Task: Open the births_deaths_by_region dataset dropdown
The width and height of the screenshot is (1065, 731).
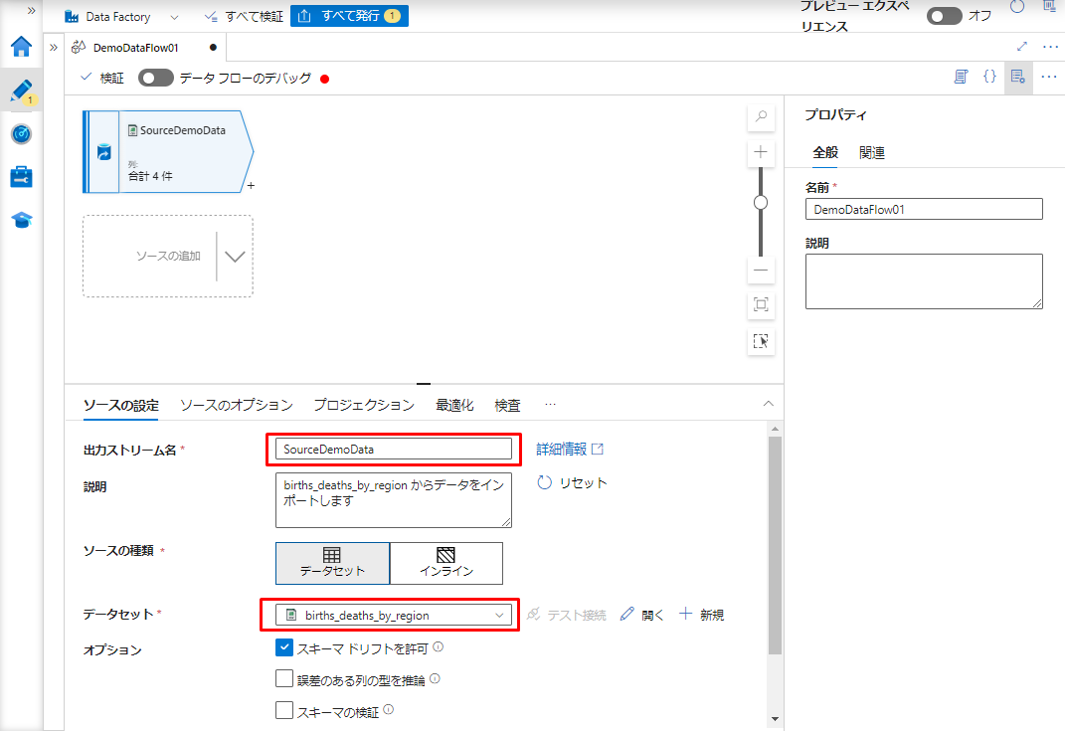Action: tap(393, 615)
